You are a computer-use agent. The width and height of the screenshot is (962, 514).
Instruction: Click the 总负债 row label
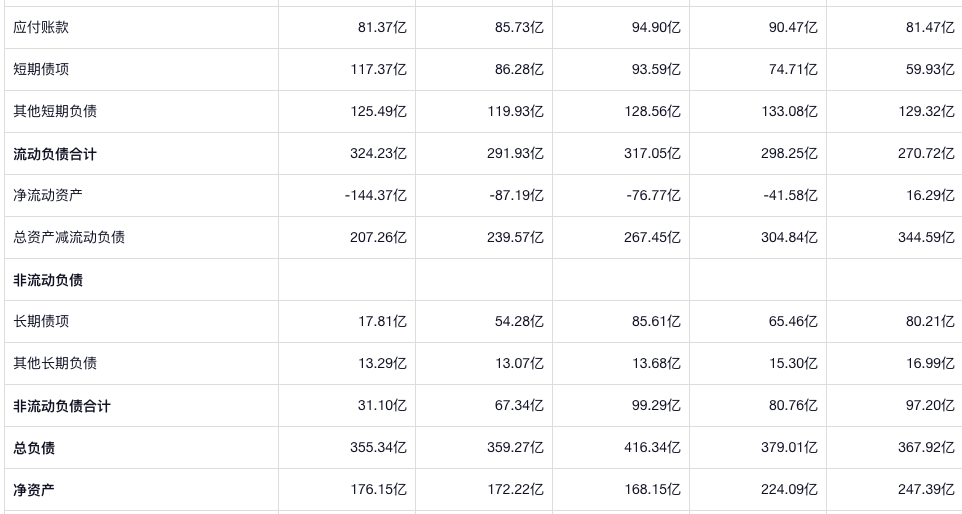(34, 448)
